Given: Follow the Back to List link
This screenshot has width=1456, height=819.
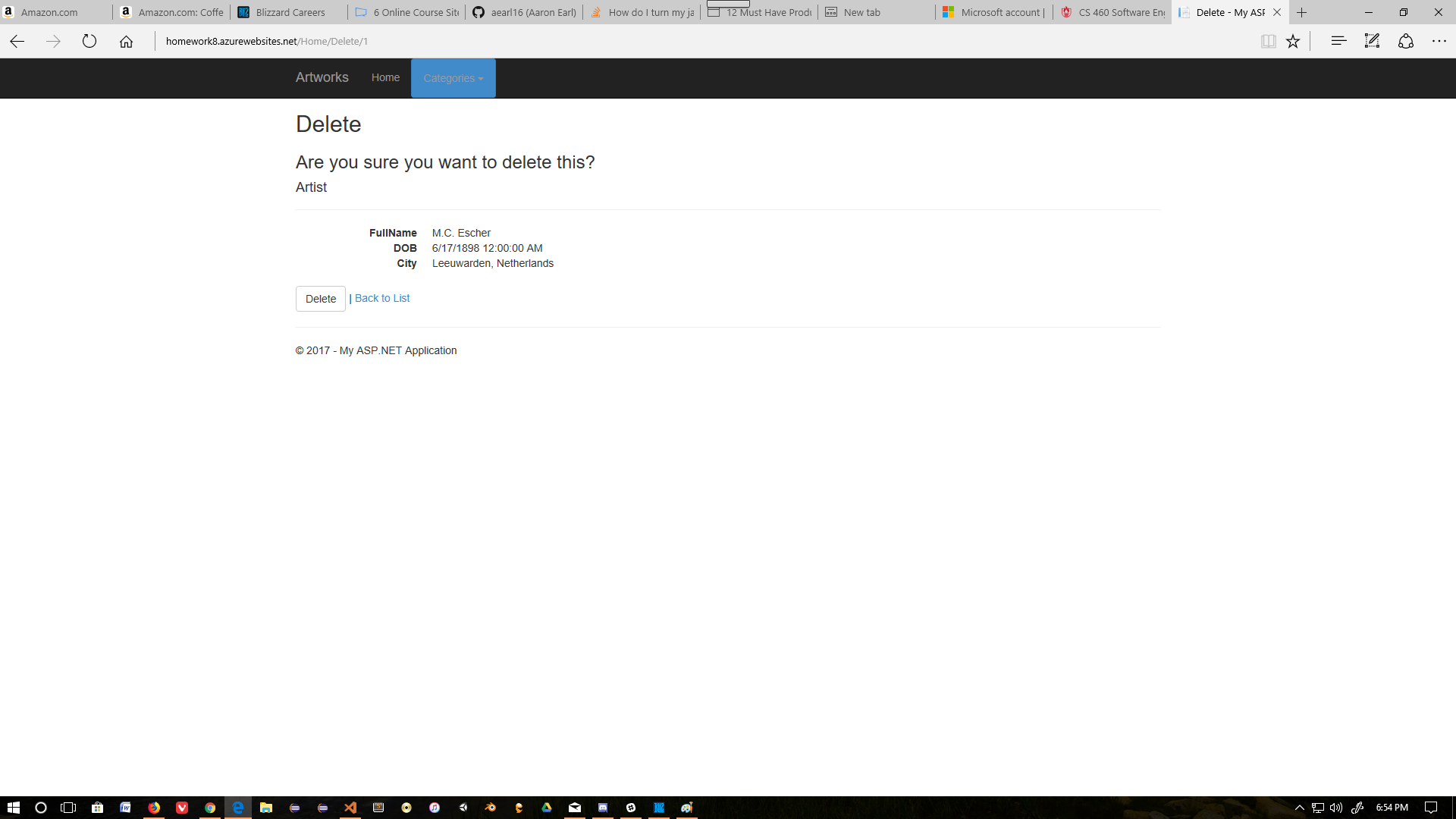Looking at the screenshot, I should pyautogui.click(x=382, y=298).
